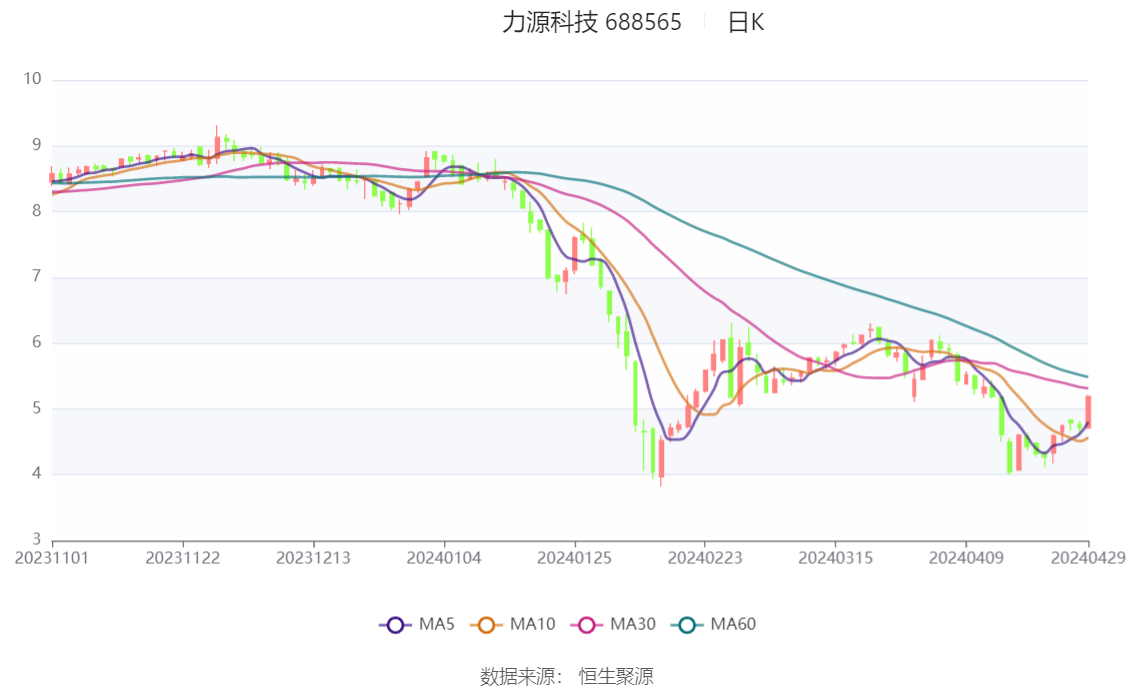Click the 20240125 x-axis date label

[x=574, y=558]
